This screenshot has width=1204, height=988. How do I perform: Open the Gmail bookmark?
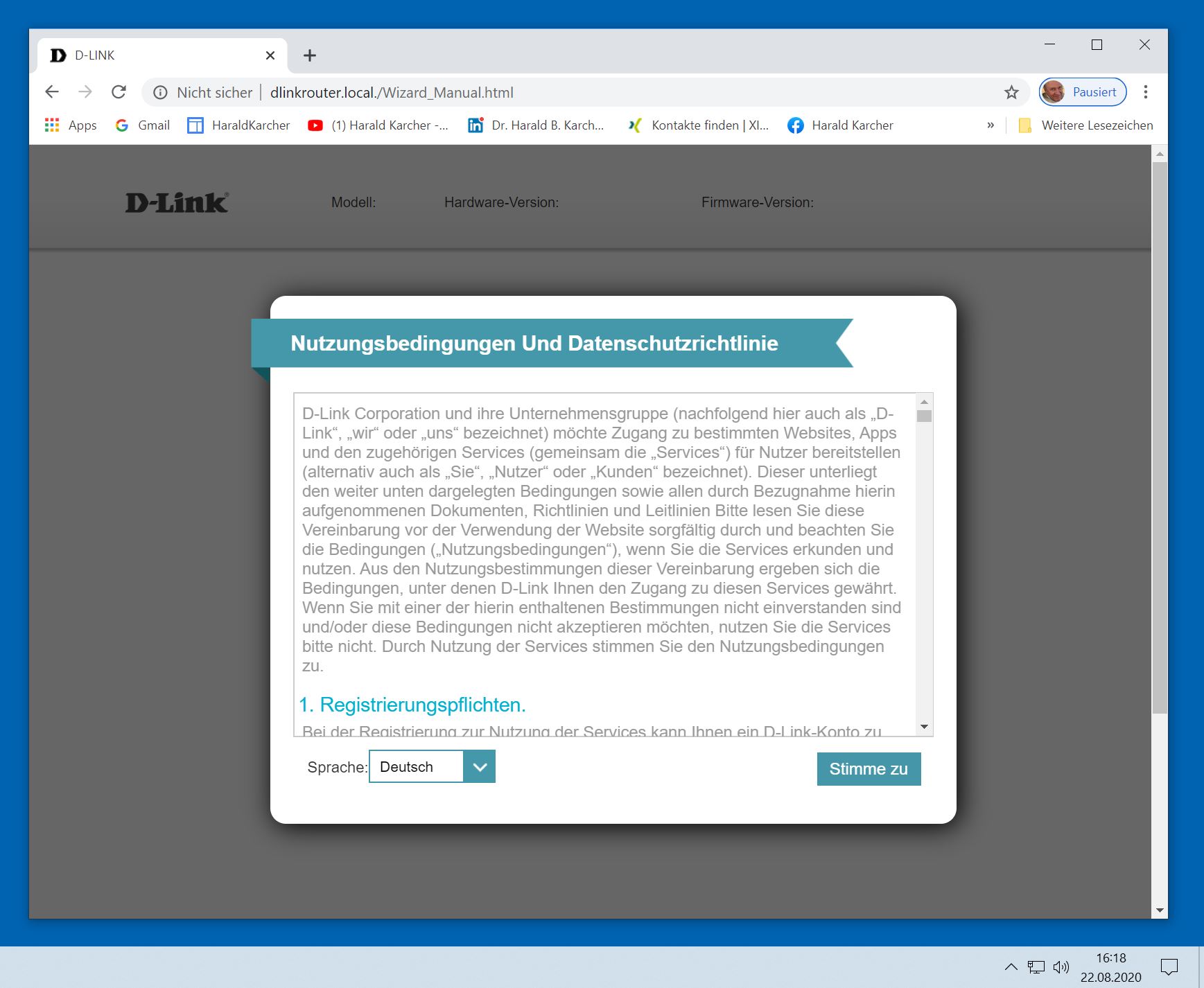(x=143, y=125)
